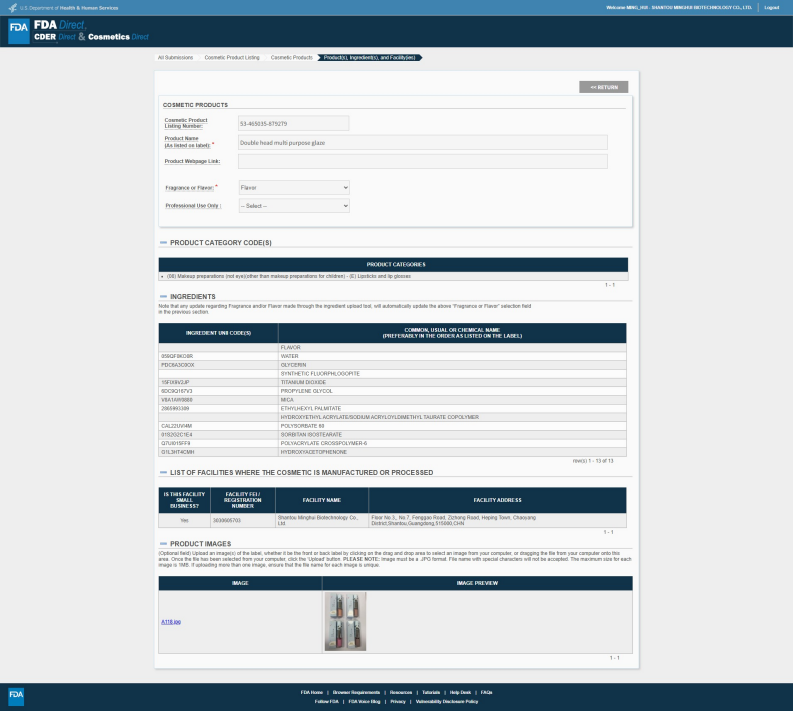
Task: Click the FDA logo in the footer
Action: [17, 695]
